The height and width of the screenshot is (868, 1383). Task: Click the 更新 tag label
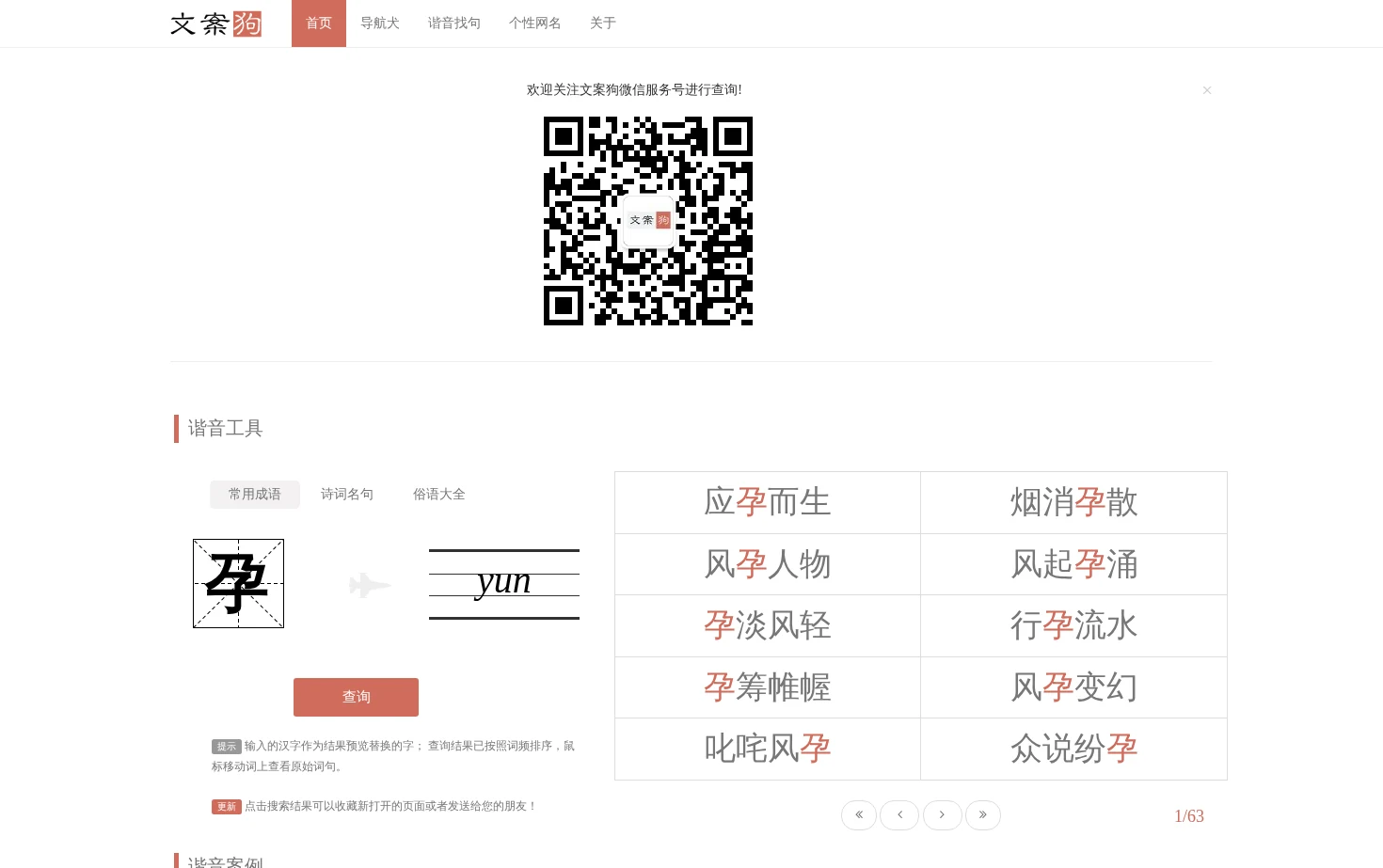(227, 807)
